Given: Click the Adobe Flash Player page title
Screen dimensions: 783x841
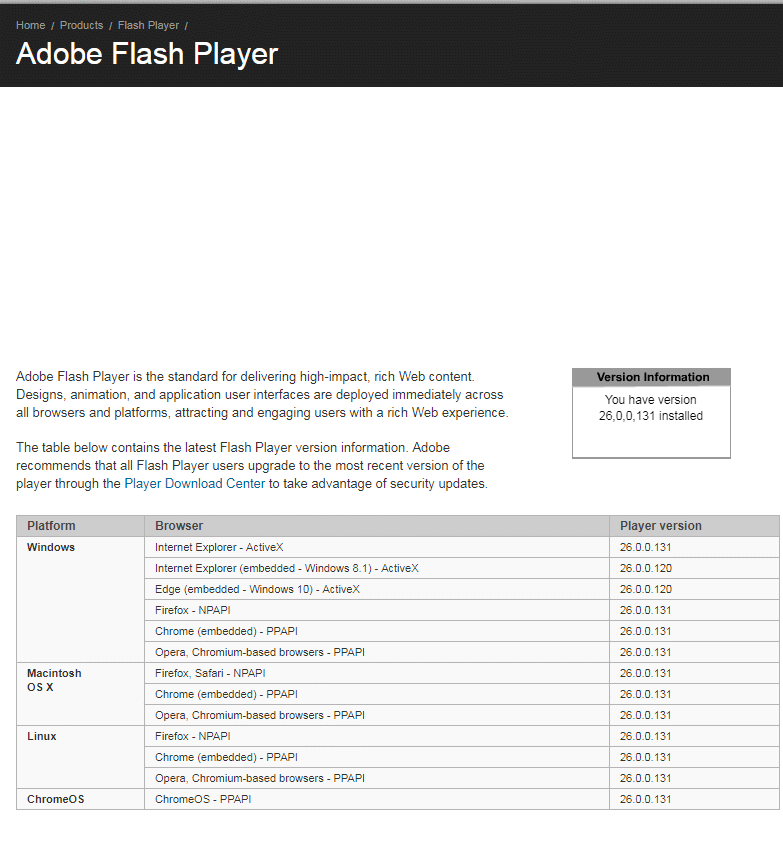Looking at the screenshot, I should (147, 54).
